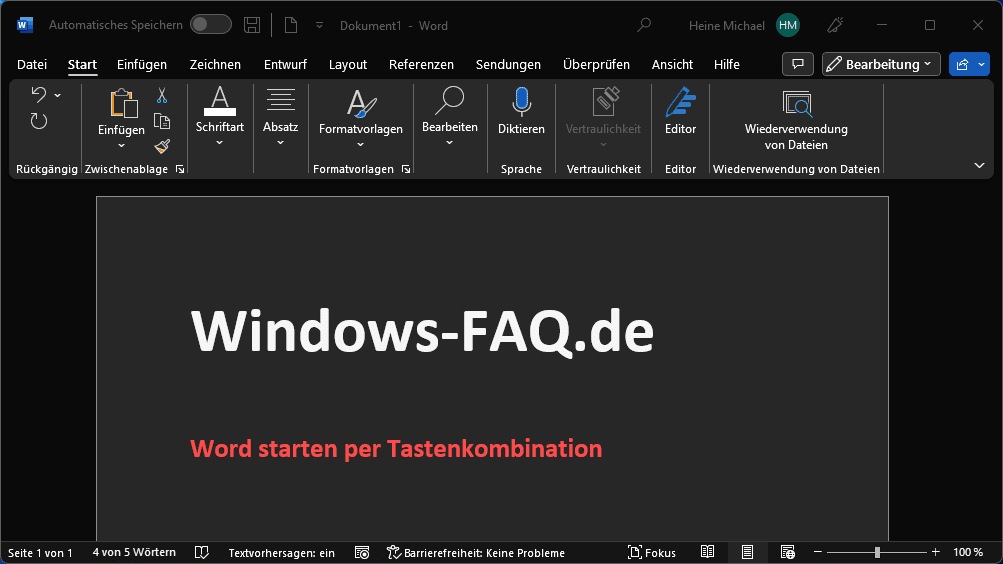Expand the share button dropdown arrow
Image resolution: width=1003 pixels, height=564 pixels.
click(981, 64)
